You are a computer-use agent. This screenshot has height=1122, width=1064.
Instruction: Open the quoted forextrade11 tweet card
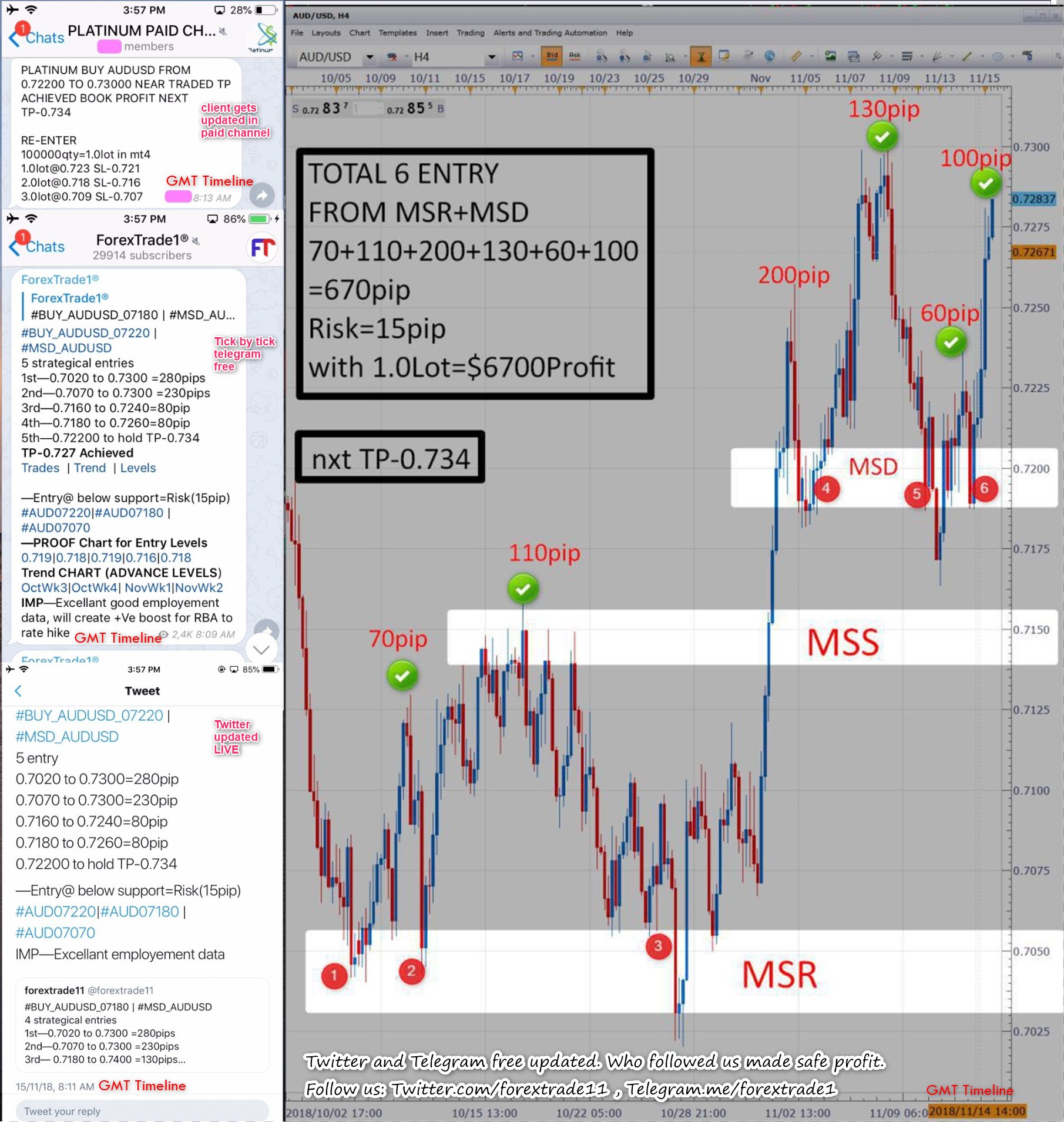(x=142, y=1025)
